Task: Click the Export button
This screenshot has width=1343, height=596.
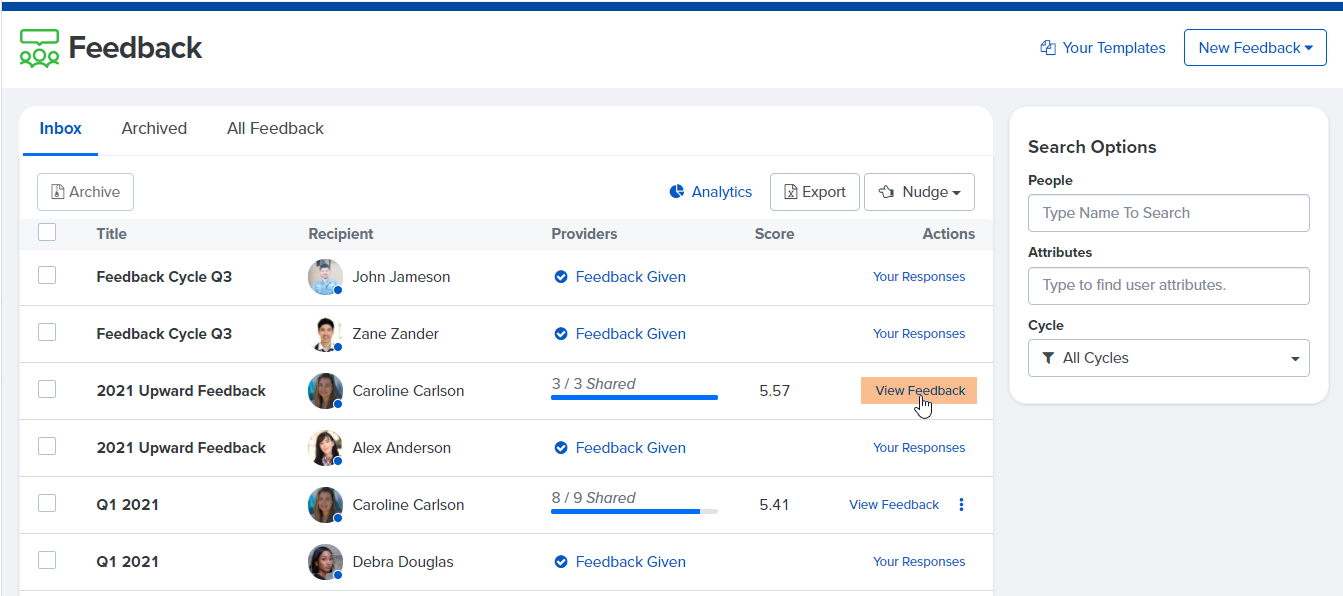Action: tap(814, 192)
